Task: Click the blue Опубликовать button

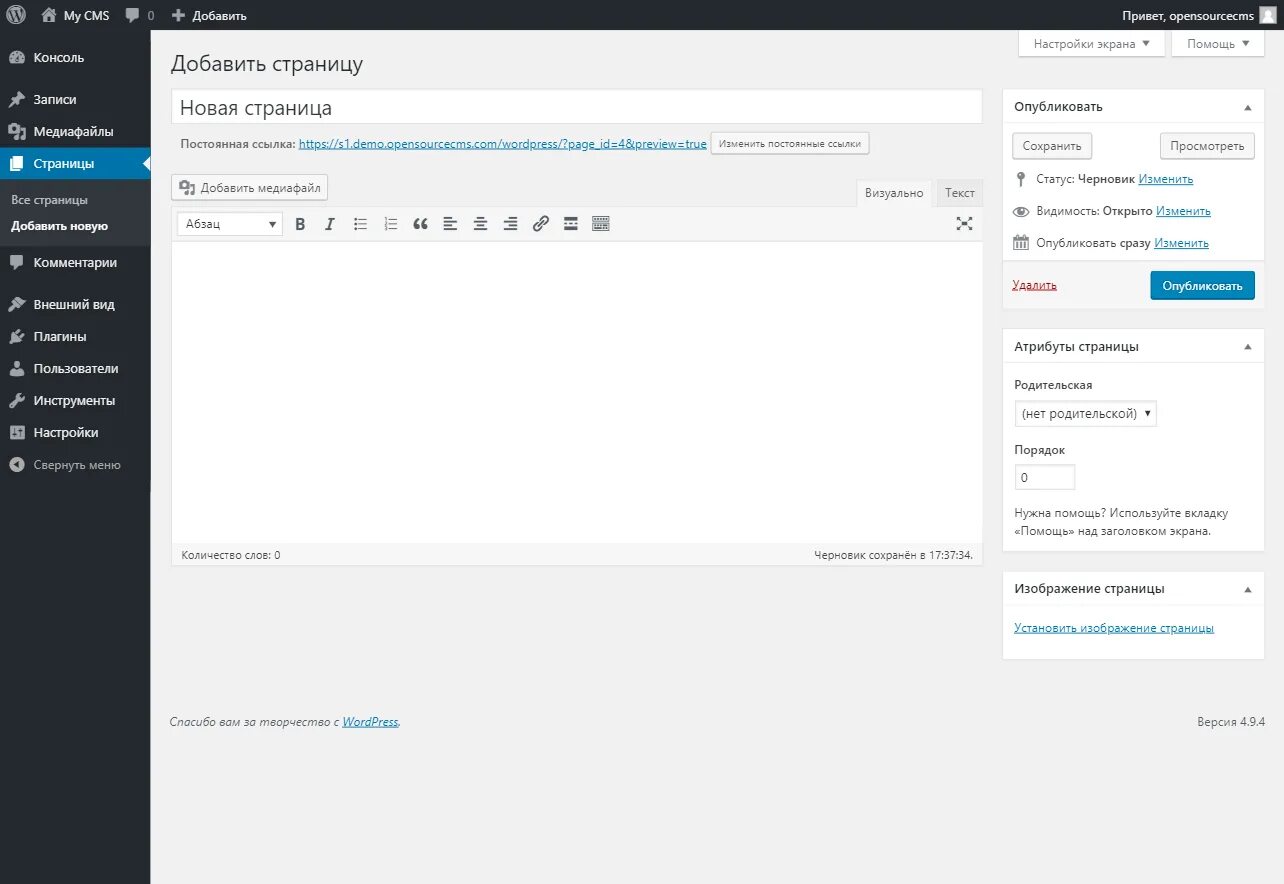Action: (1202, 285)
